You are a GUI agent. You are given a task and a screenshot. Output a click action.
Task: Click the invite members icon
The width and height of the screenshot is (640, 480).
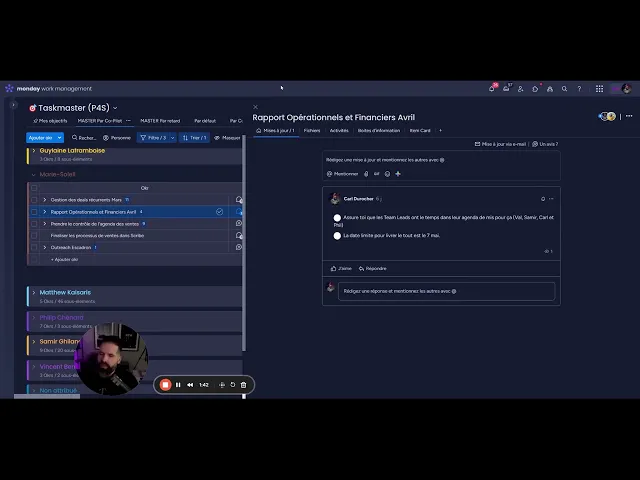[520, 89]
